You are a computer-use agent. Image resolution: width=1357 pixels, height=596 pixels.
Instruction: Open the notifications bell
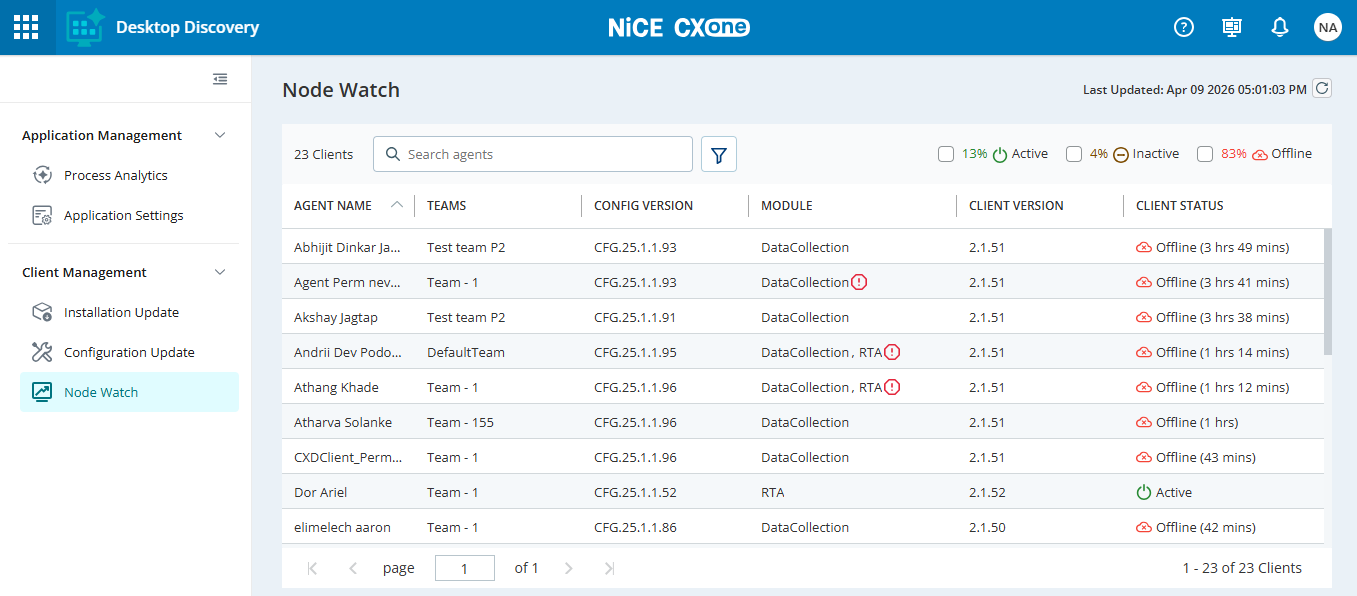pyautogui.click(x=1279, y=27)
